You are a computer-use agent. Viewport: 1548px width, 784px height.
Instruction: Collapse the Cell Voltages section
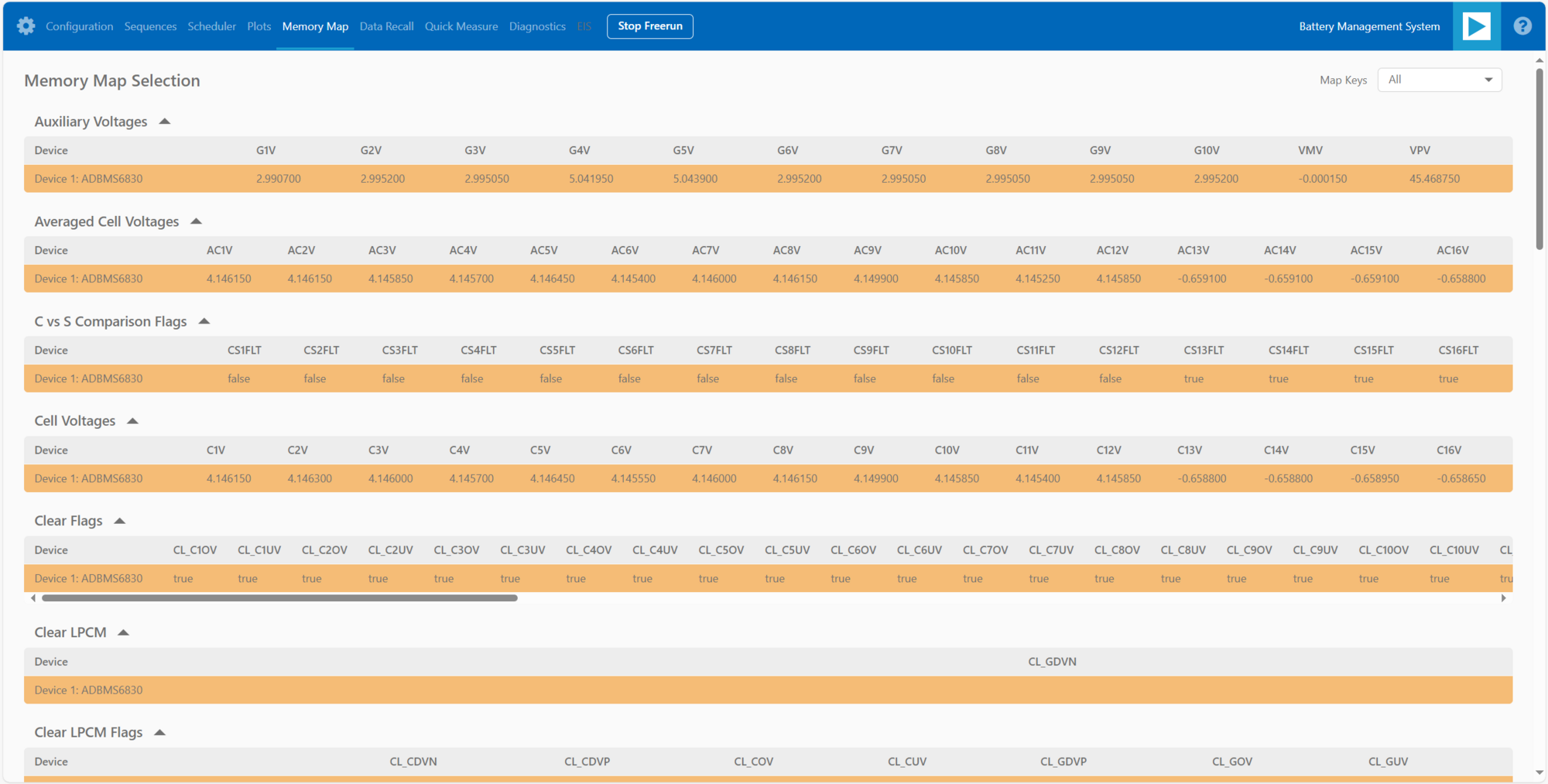pos(132,419)
